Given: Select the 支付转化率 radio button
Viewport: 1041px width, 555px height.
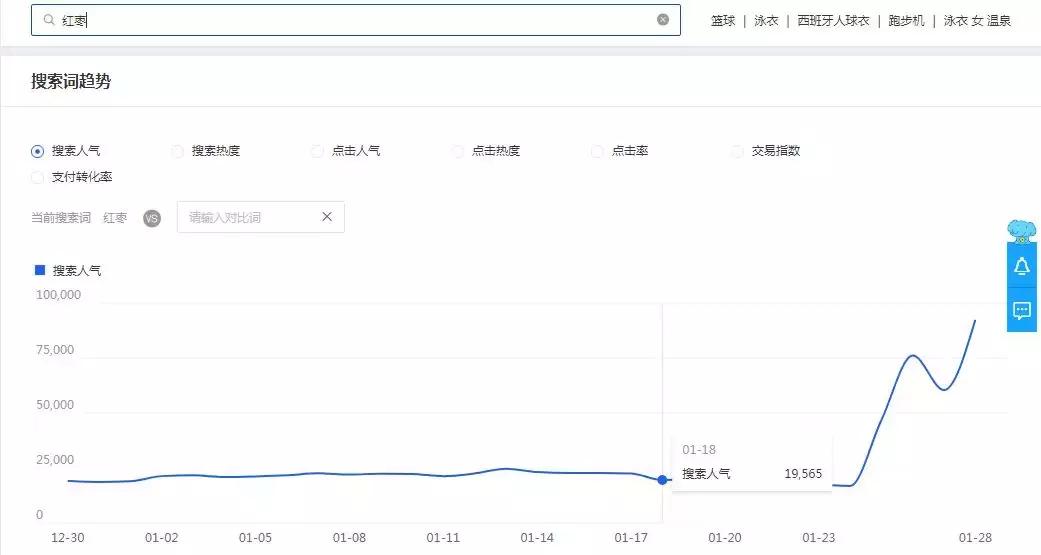Looking at the screenshot, I should 38,177.
